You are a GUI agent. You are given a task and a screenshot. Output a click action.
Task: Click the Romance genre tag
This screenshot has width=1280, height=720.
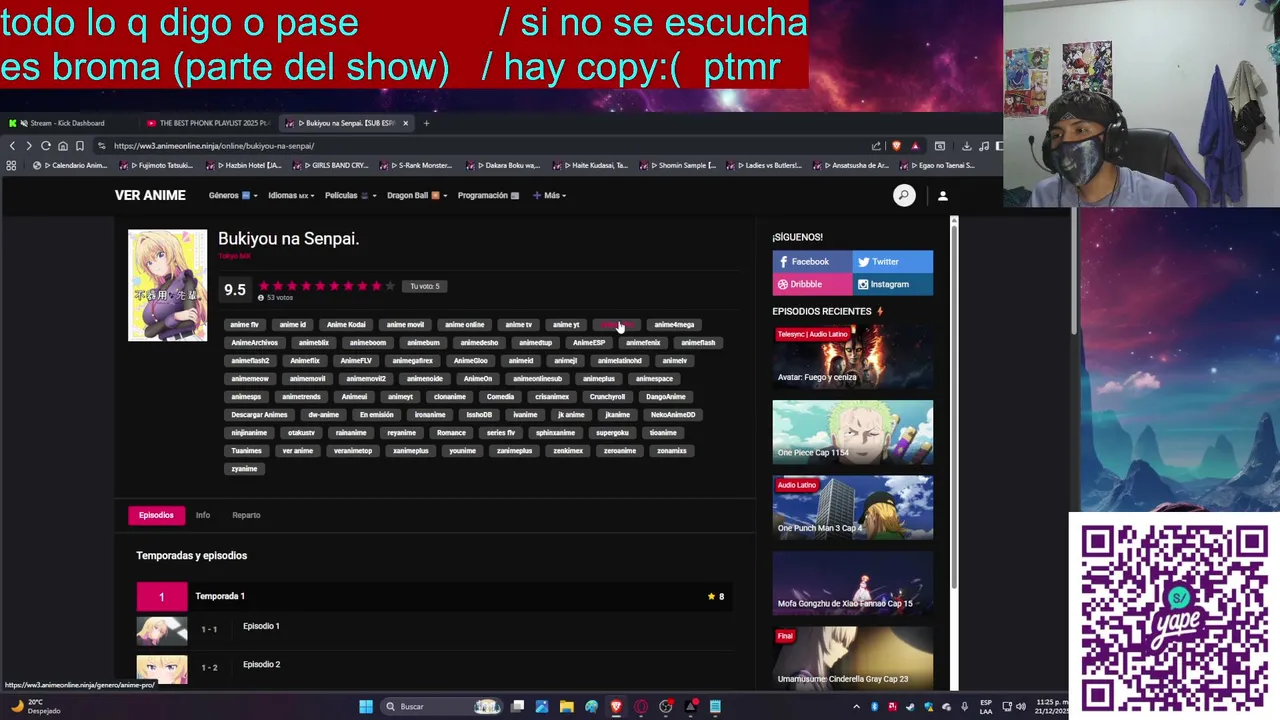point(451,433)
